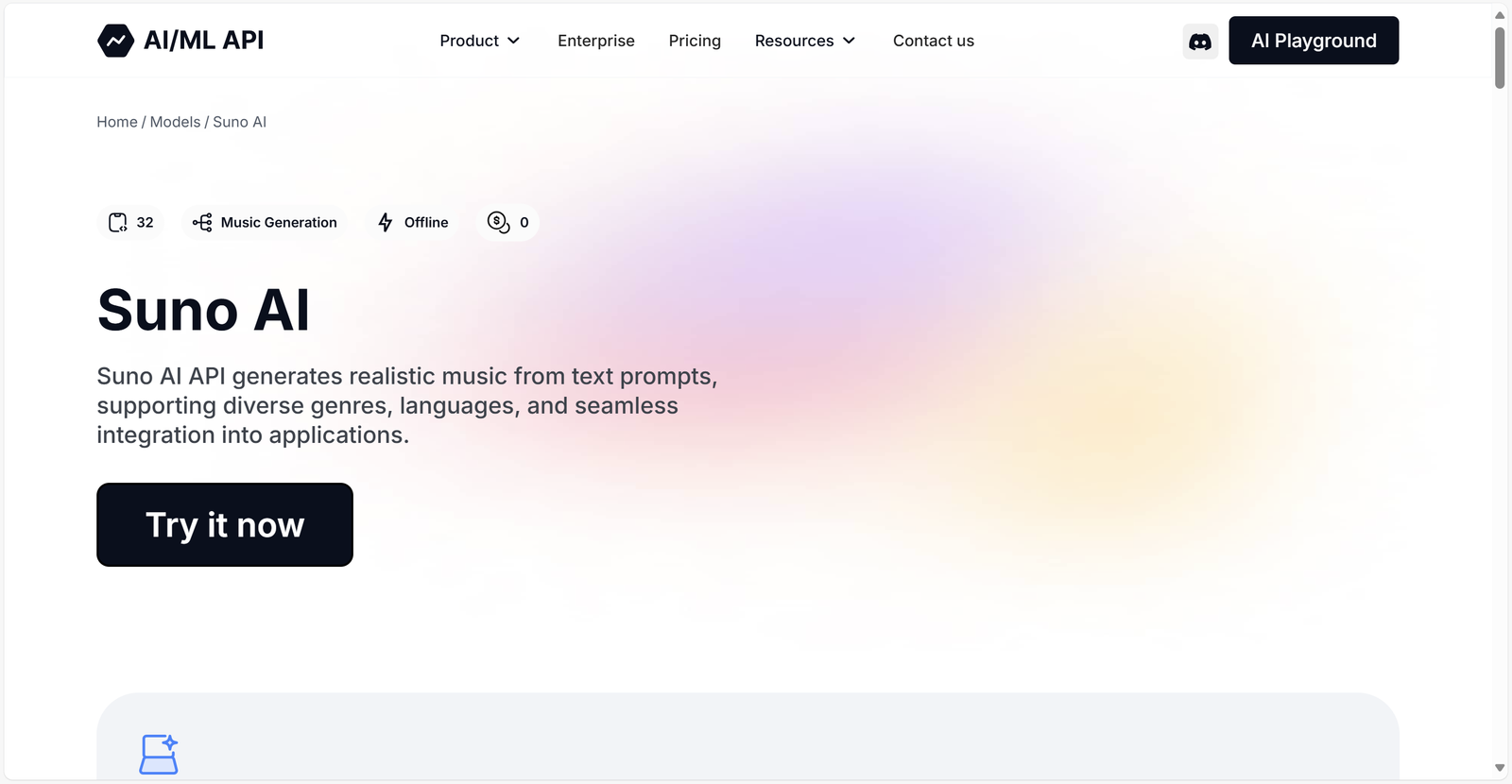Click the lightning bolt Offline icon
This screenshot has width=1512, height=784.
point(386,223)
